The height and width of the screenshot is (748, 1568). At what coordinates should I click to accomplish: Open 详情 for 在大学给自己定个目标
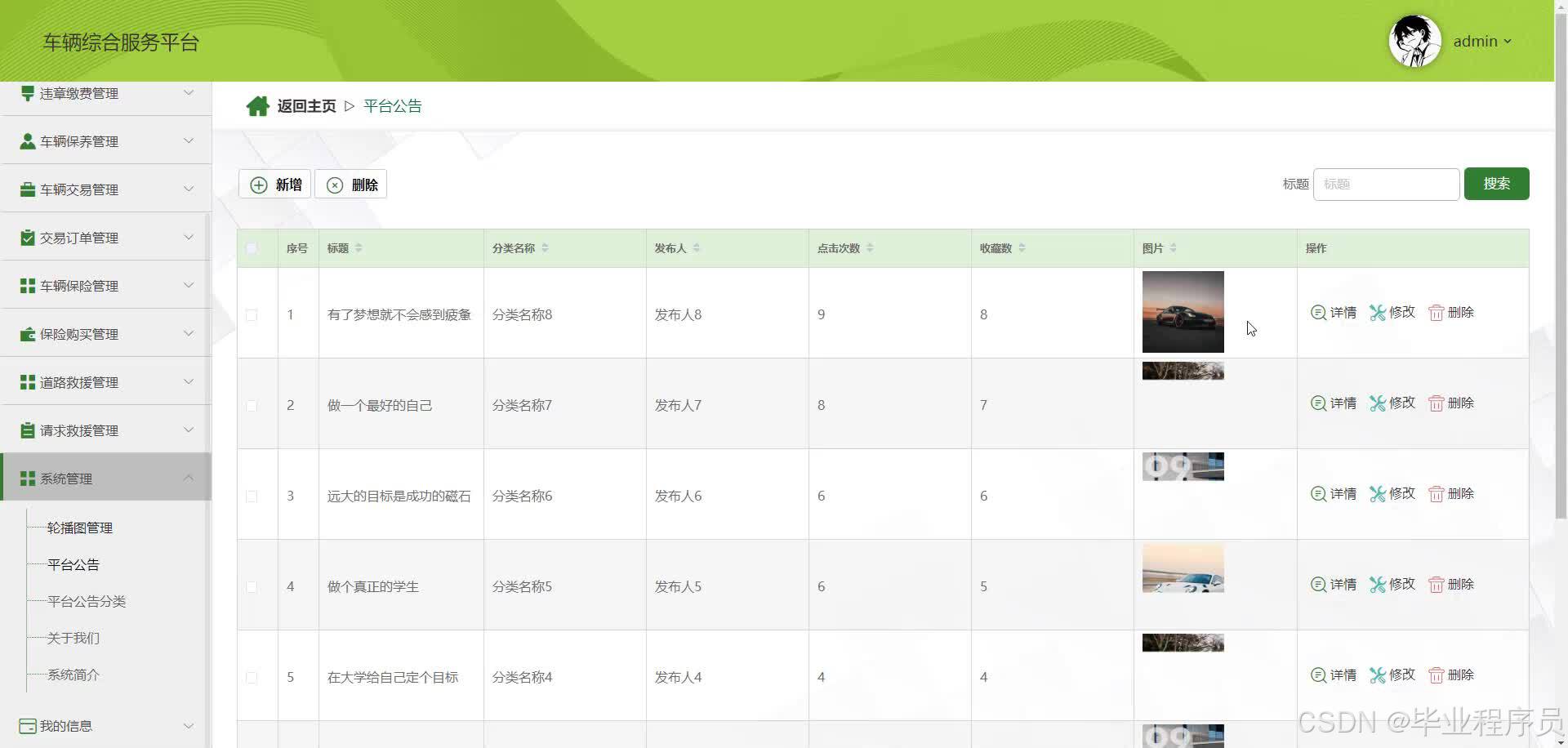click(1334, 675)
